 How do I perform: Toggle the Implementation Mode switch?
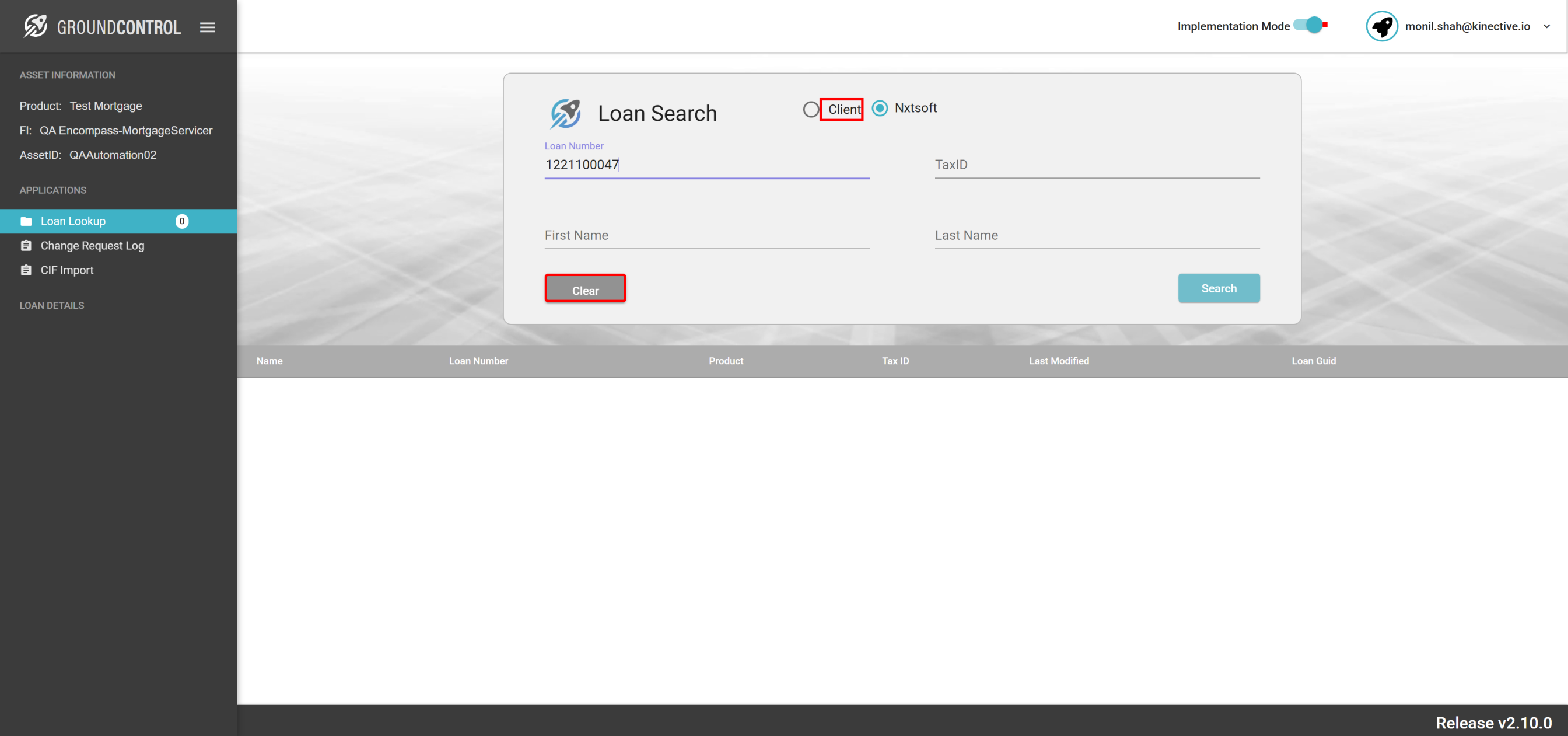coord(1310,26)
